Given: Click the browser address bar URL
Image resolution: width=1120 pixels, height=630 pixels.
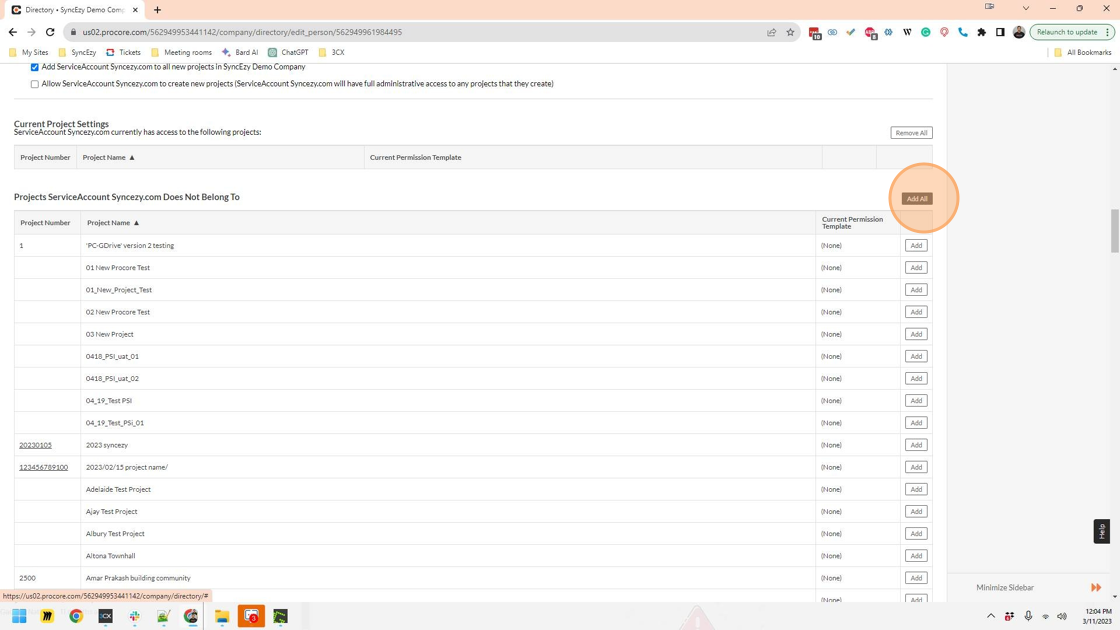Looking at the screenshot, I should pyautogui.click(x=242, y=32).
